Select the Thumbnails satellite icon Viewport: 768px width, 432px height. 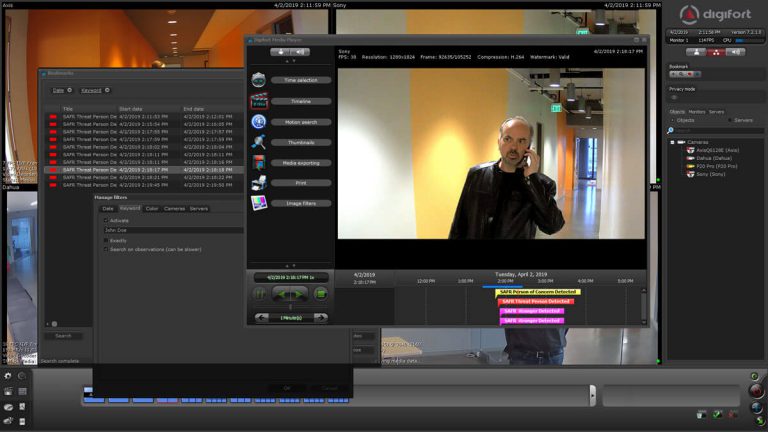point(259,142)
